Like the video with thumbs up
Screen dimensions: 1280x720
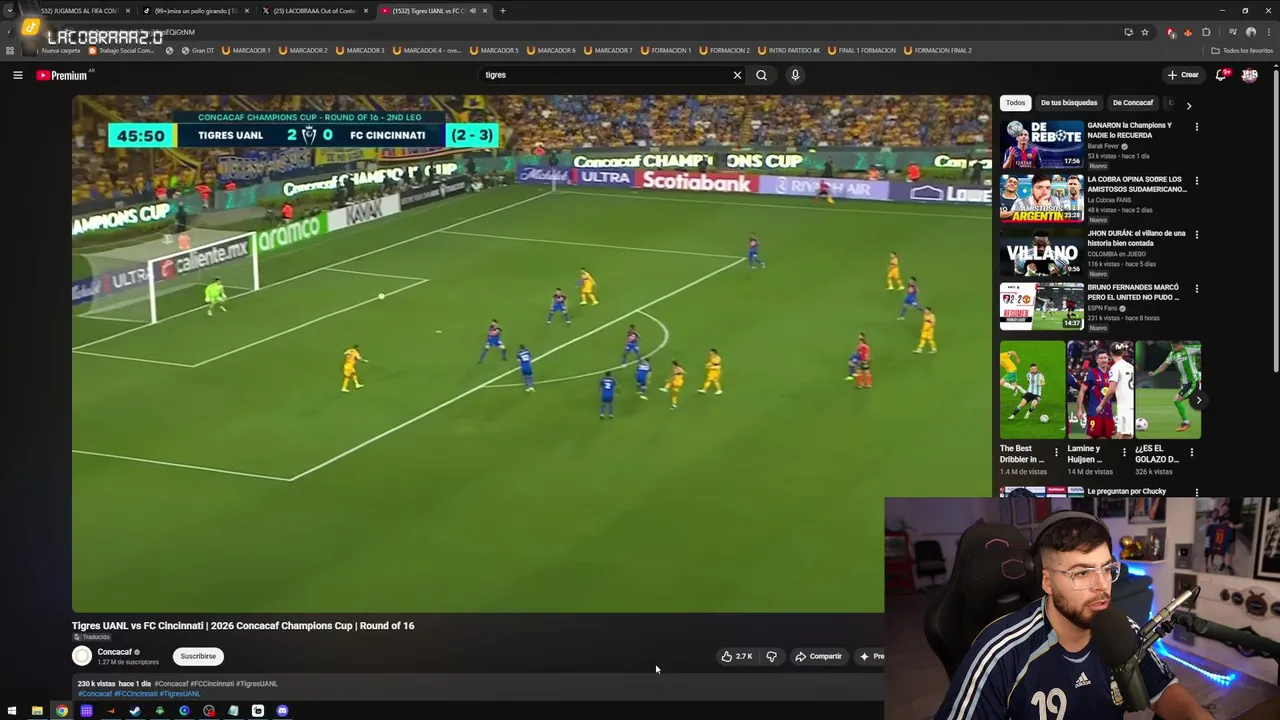(737, 656)
